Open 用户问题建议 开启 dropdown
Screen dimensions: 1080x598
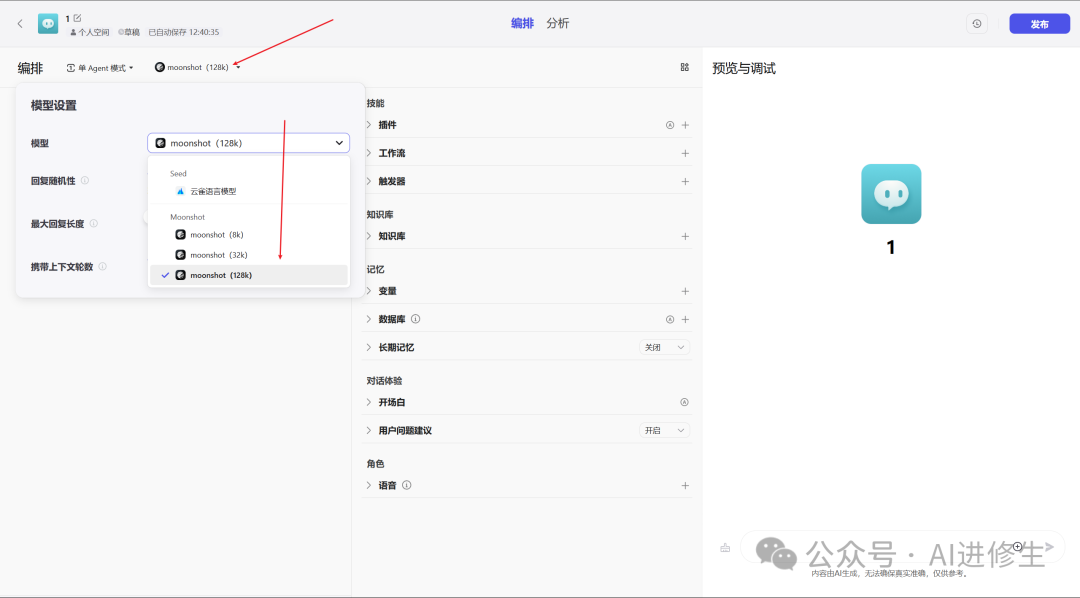(664, 430)
